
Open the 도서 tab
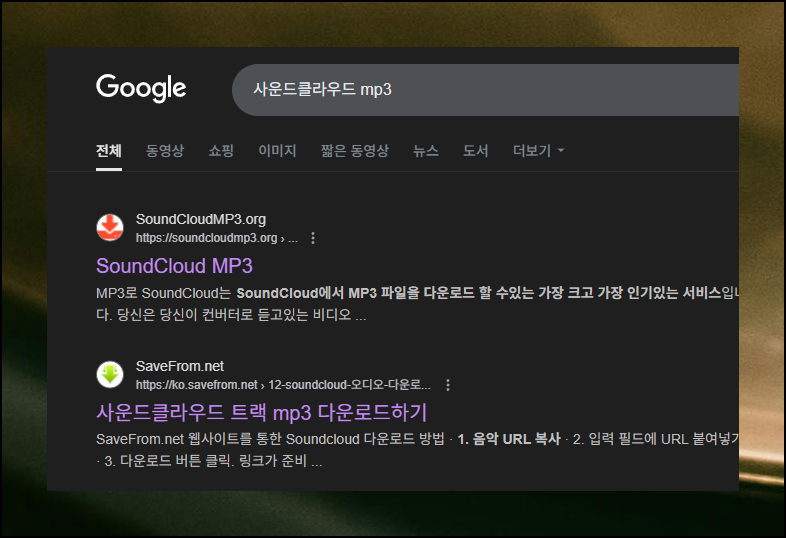click(475, 150)
